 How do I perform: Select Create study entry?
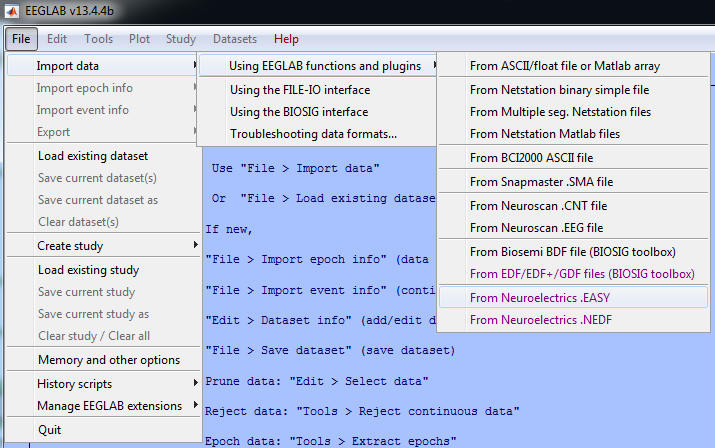(x=104, y=245)
